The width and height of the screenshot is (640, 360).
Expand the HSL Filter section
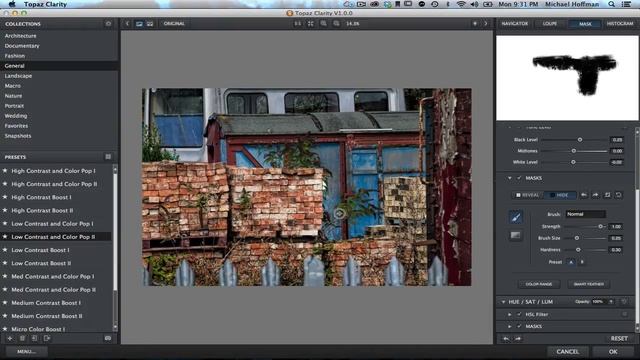tap(509, 314)
